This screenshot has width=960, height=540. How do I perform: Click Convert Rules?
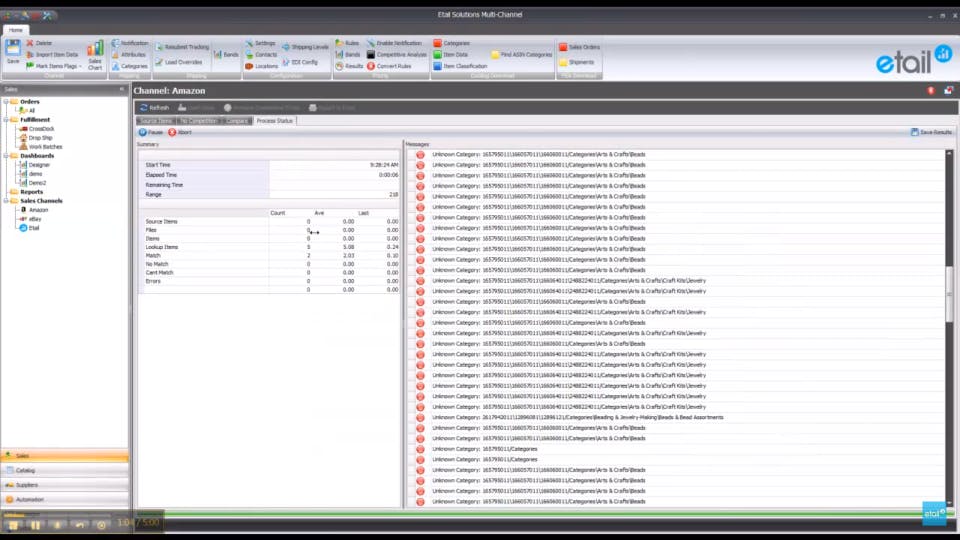click(389, 66)
